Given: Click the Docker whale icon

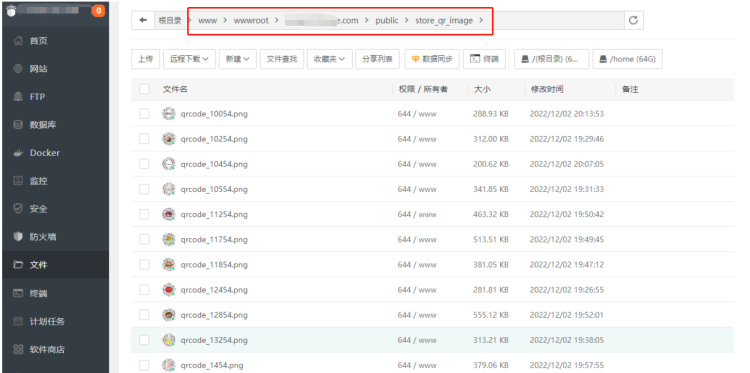Looking at the screenshot, I should (x=18, y=153).
